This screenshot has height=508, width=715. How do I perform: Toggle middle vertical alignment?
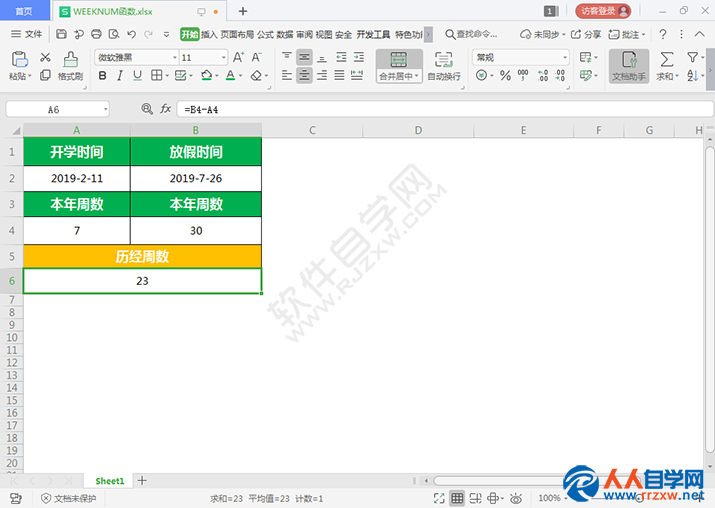click(x=304, y=57)
